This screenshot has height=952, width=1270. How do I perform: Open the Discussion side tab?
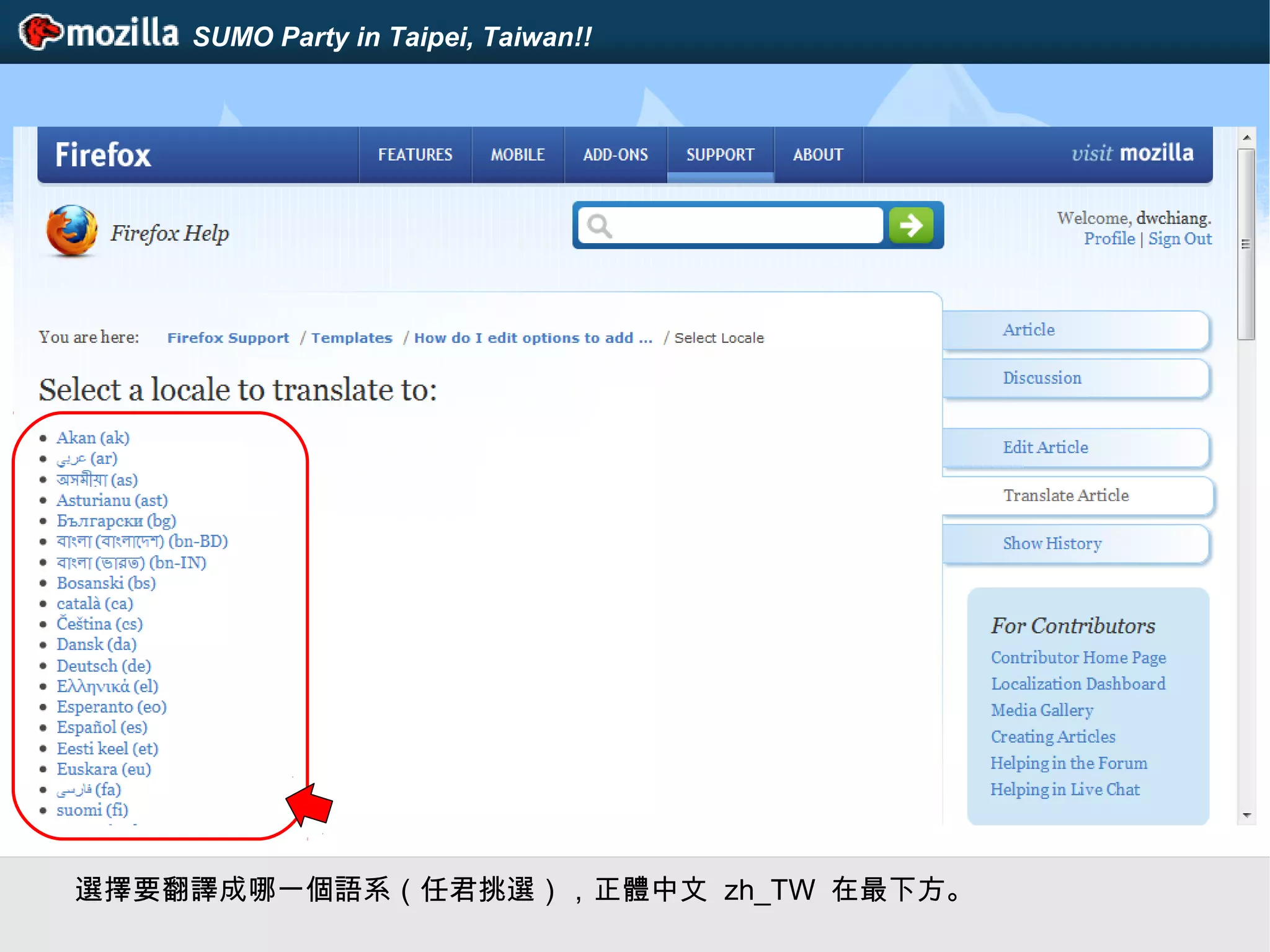(1076, 378)
